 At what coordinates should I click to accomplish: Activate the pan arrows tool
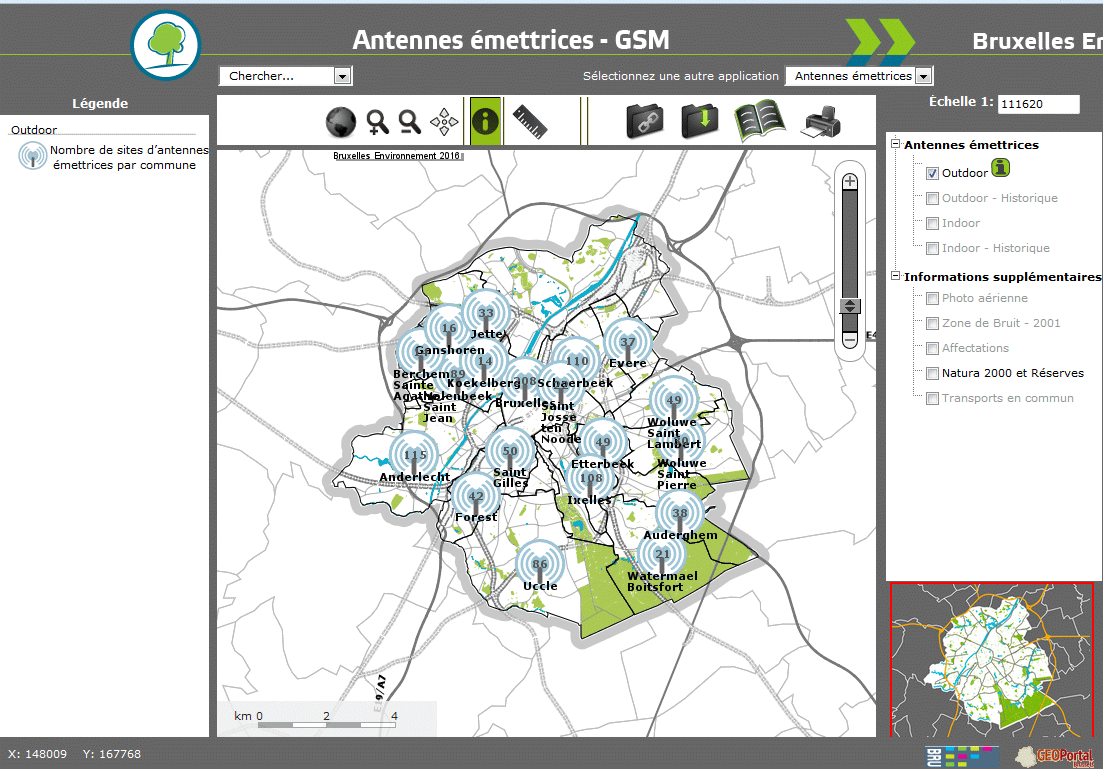[x=444, y=122]
